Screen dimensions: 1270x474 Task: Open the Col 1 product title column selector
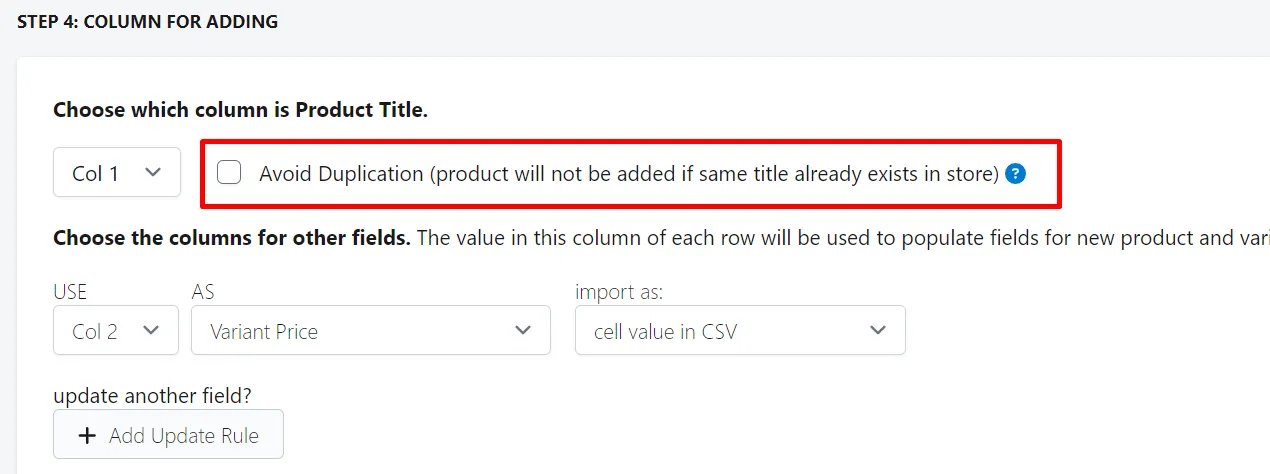pyautogui.click(x=117, y=173)
